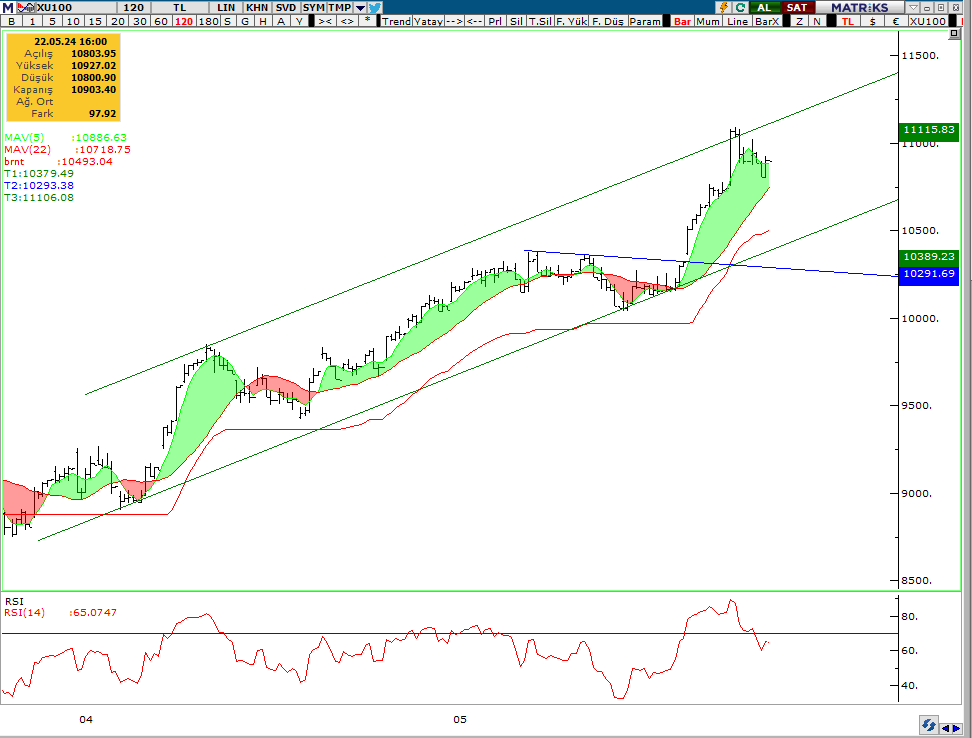The width and height of the screenshot is (972, 738).
Task: Click the XU100 button in the lower toolbar
Action: point(928,21)
